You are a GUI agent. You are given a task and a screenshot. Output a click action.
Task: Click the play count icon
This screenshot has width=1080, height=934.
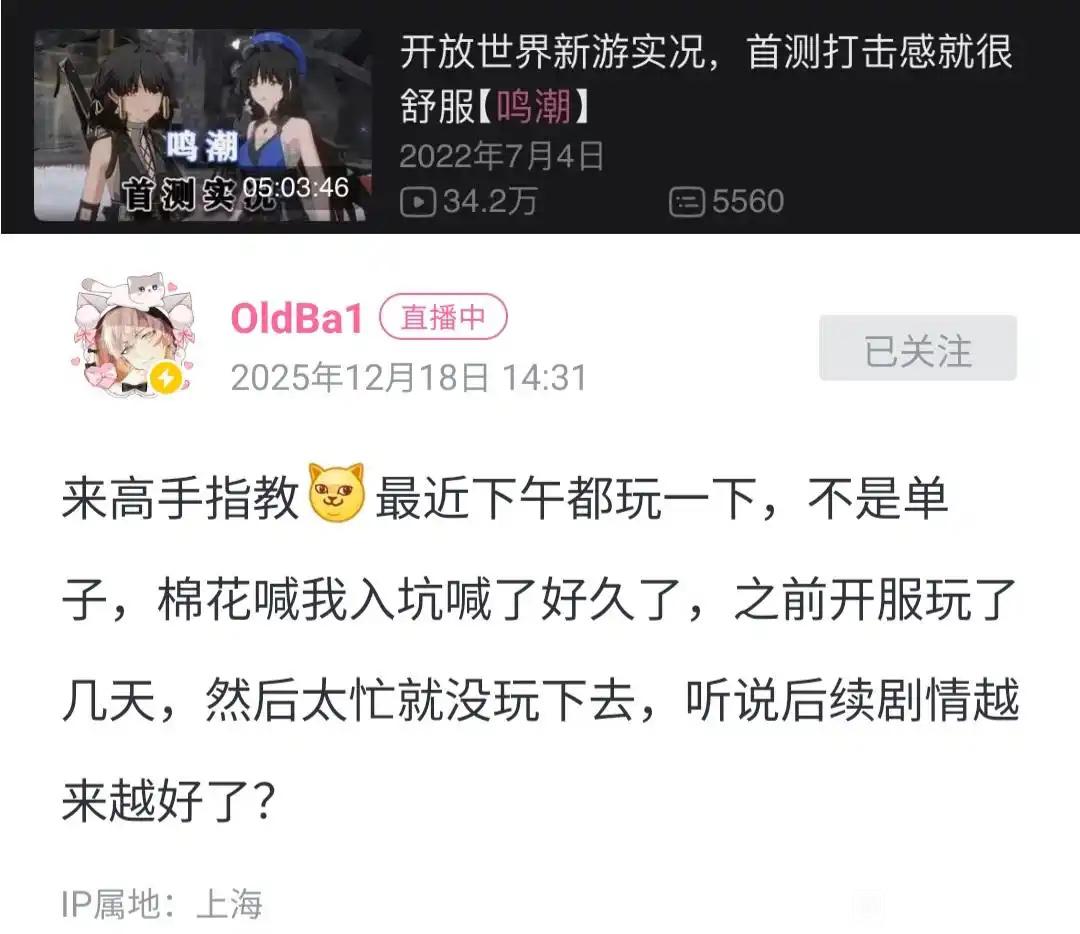pos(417,203)
